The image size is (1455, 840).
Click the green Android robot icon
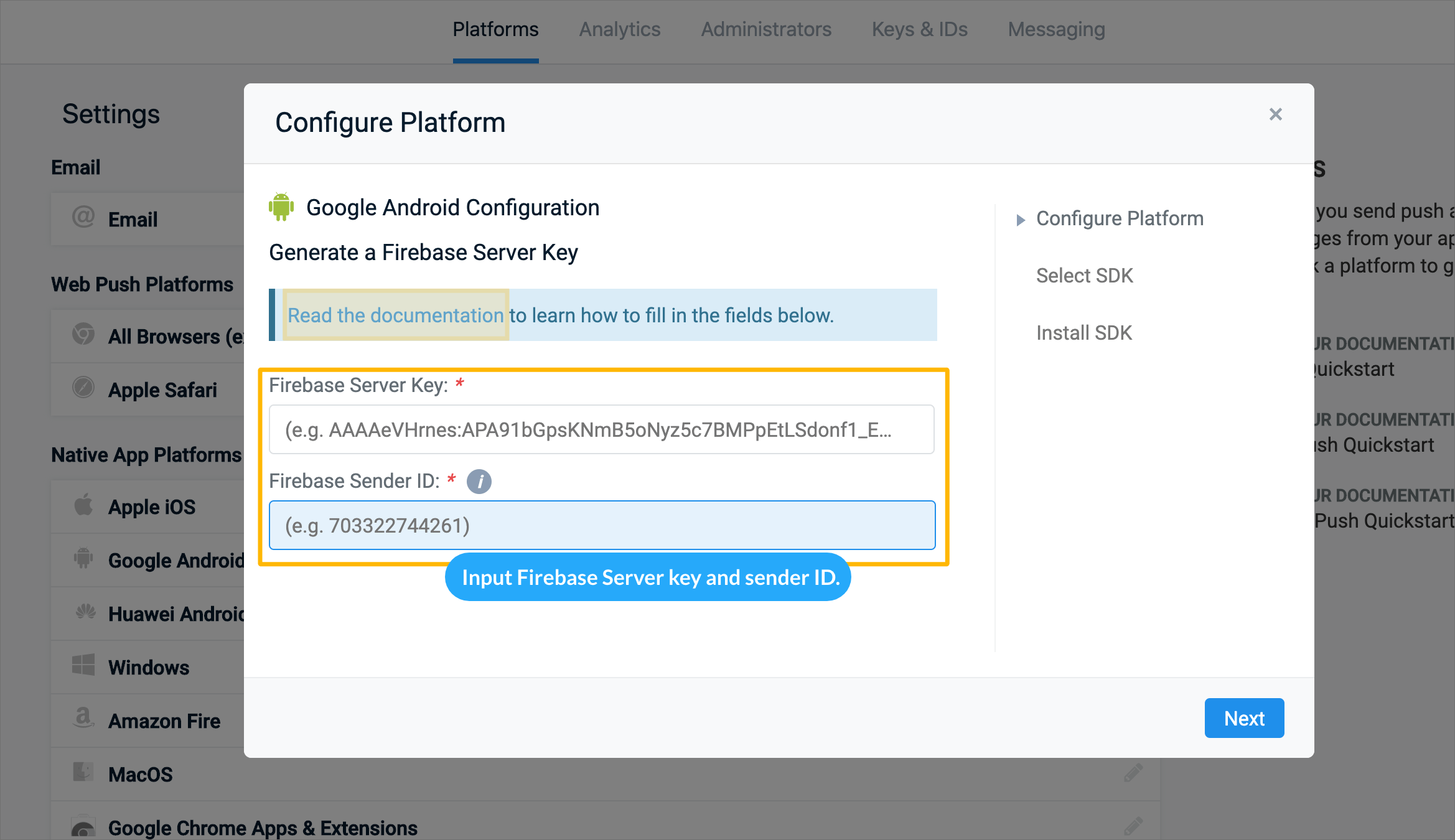[281, 207]
